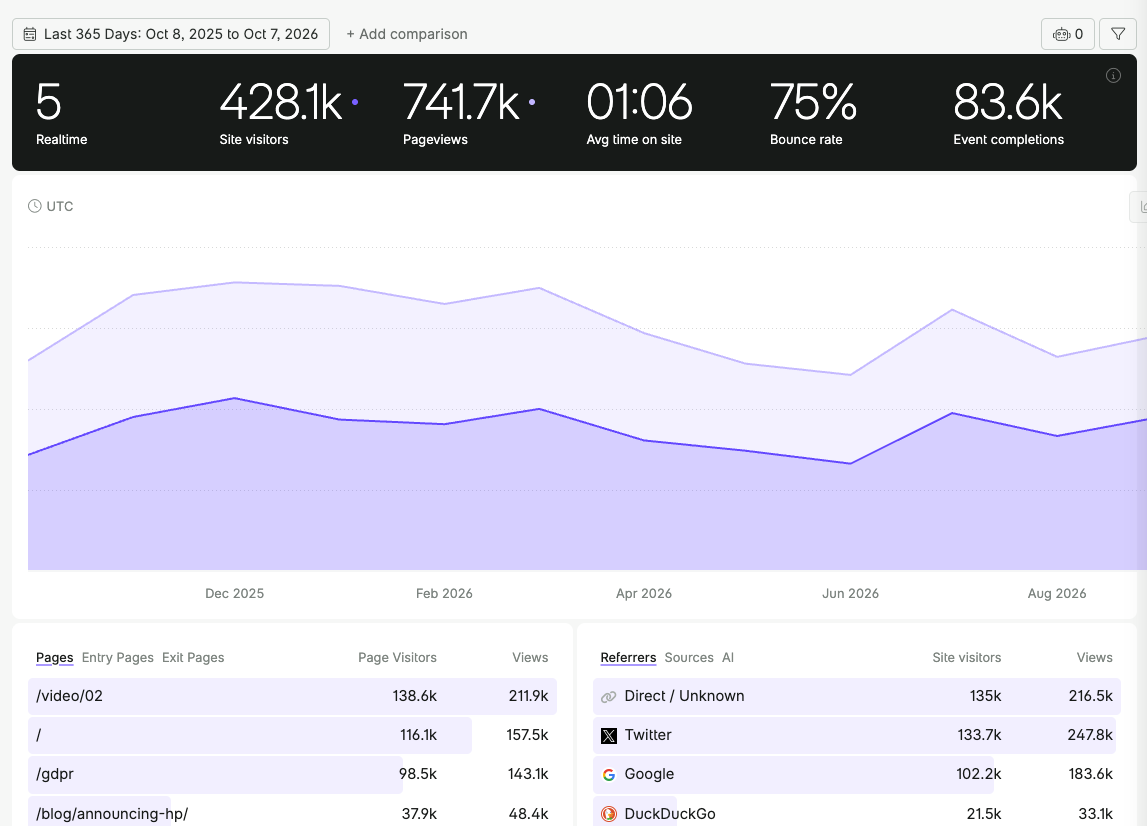Image resolution: width=1147 pixels, height=826 pixels.
Task: Select the Event completions metric
Action: 1008,113
